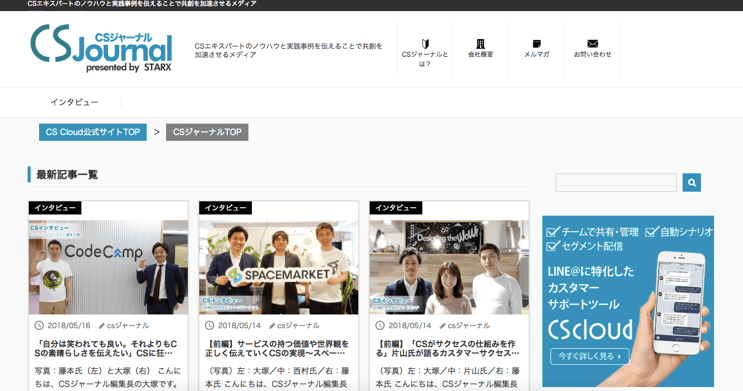
Task: Click インタビュー tag on the SPACEMARKET card
Action: [226, 208]
